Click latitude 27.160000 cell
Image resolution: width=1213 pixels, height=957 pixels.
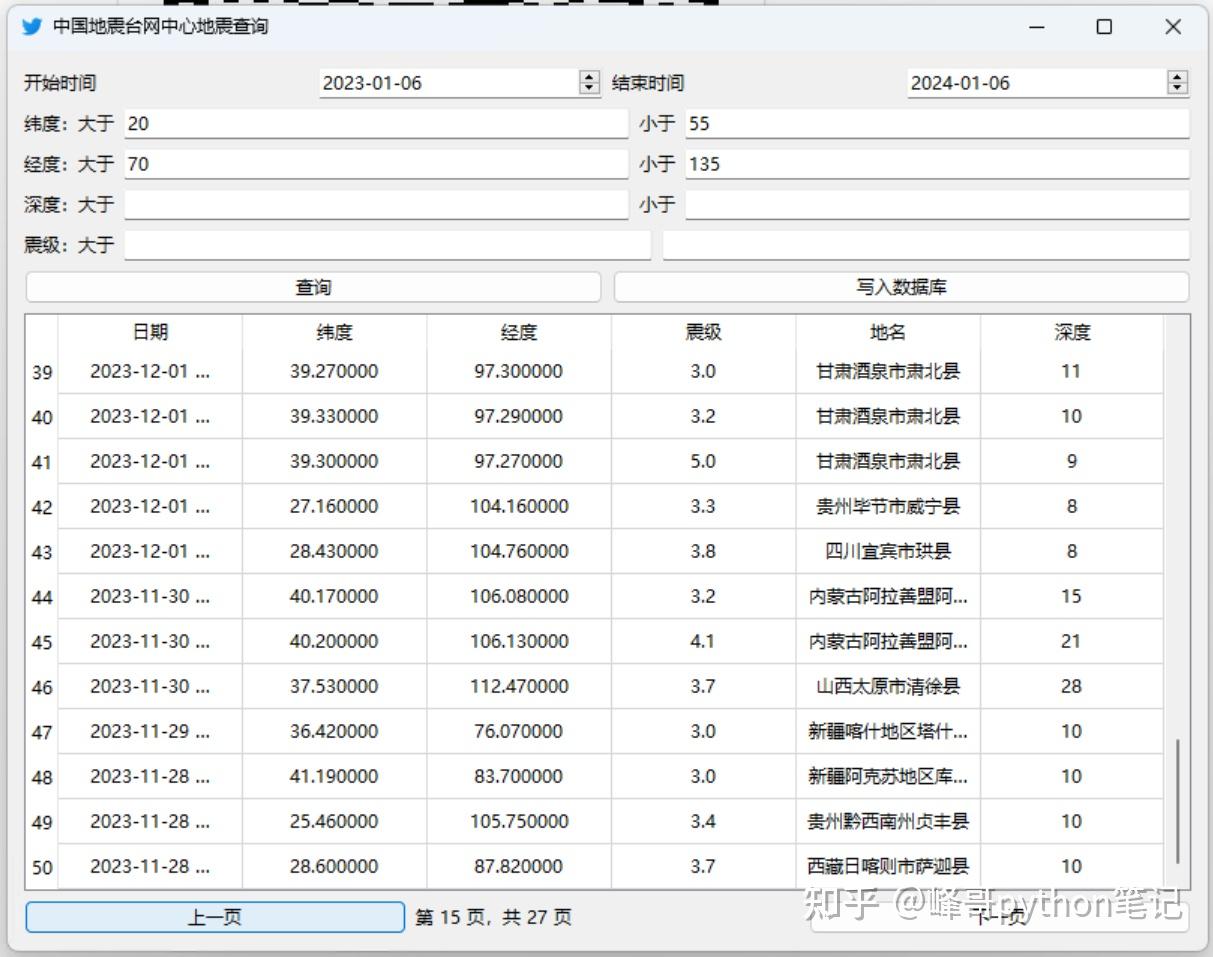pyautogui.click(x=334, y=506)
